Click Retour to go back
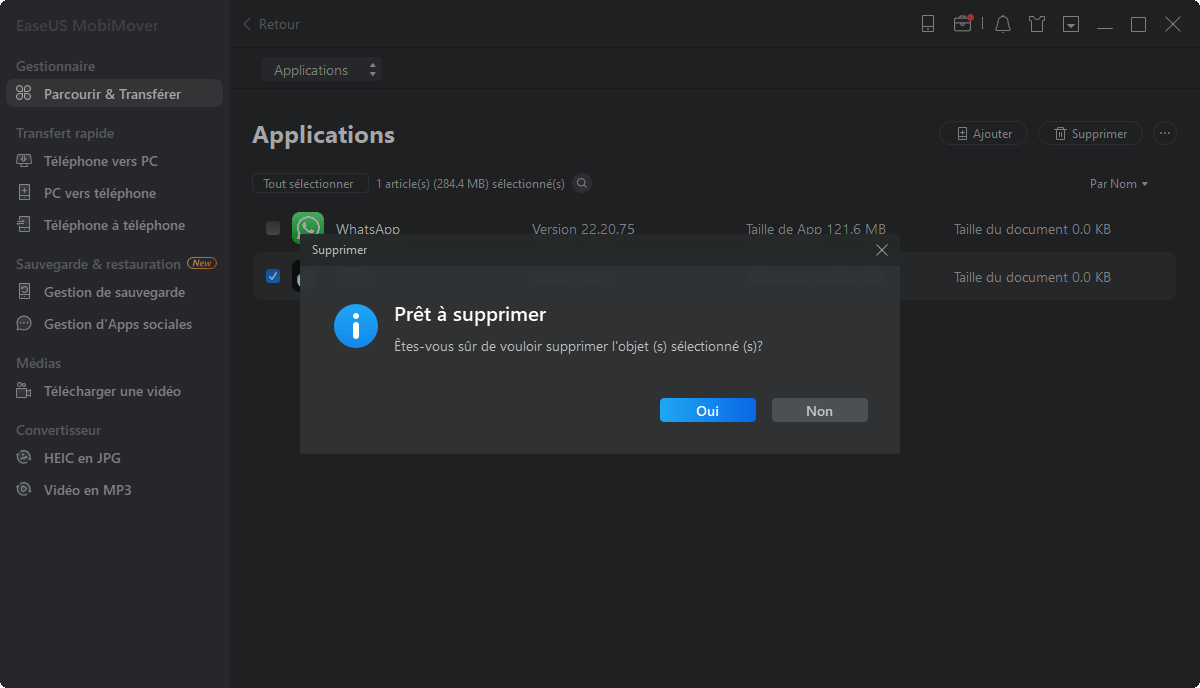Viewport: 1200px width, 688px height. [x=268, y=23]
